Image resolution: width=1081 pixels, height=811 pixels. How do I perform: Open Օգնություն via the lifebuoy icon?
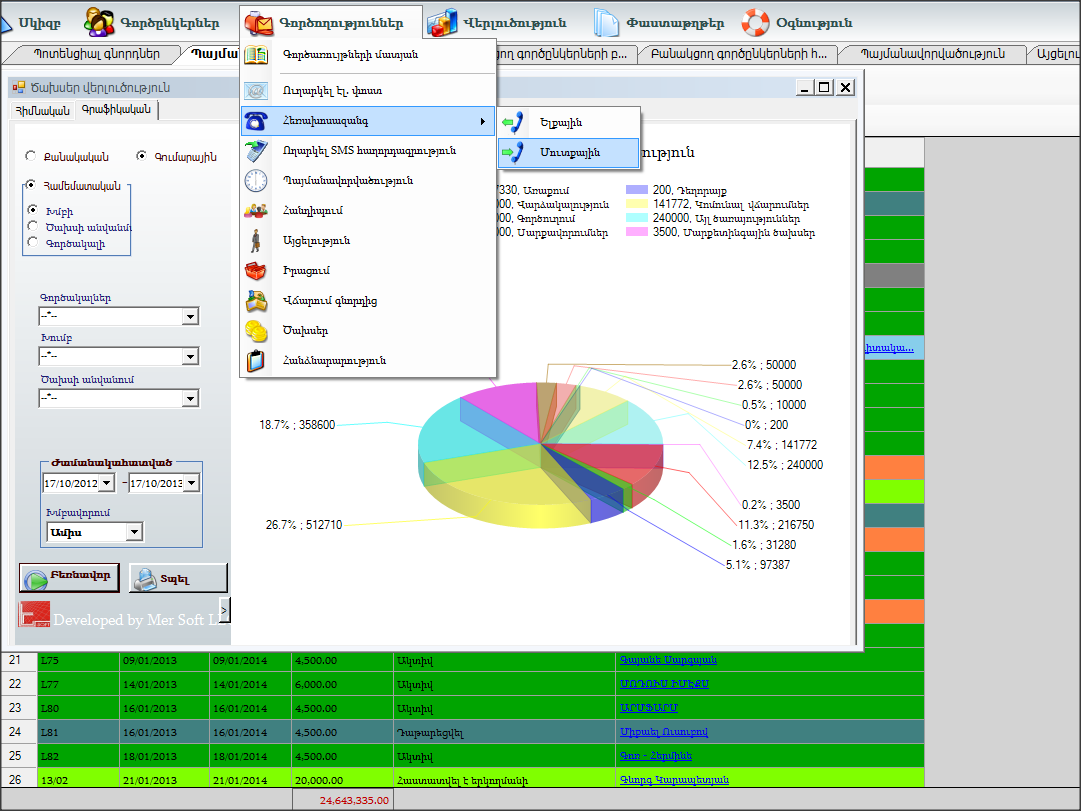(x=755, y=23)
